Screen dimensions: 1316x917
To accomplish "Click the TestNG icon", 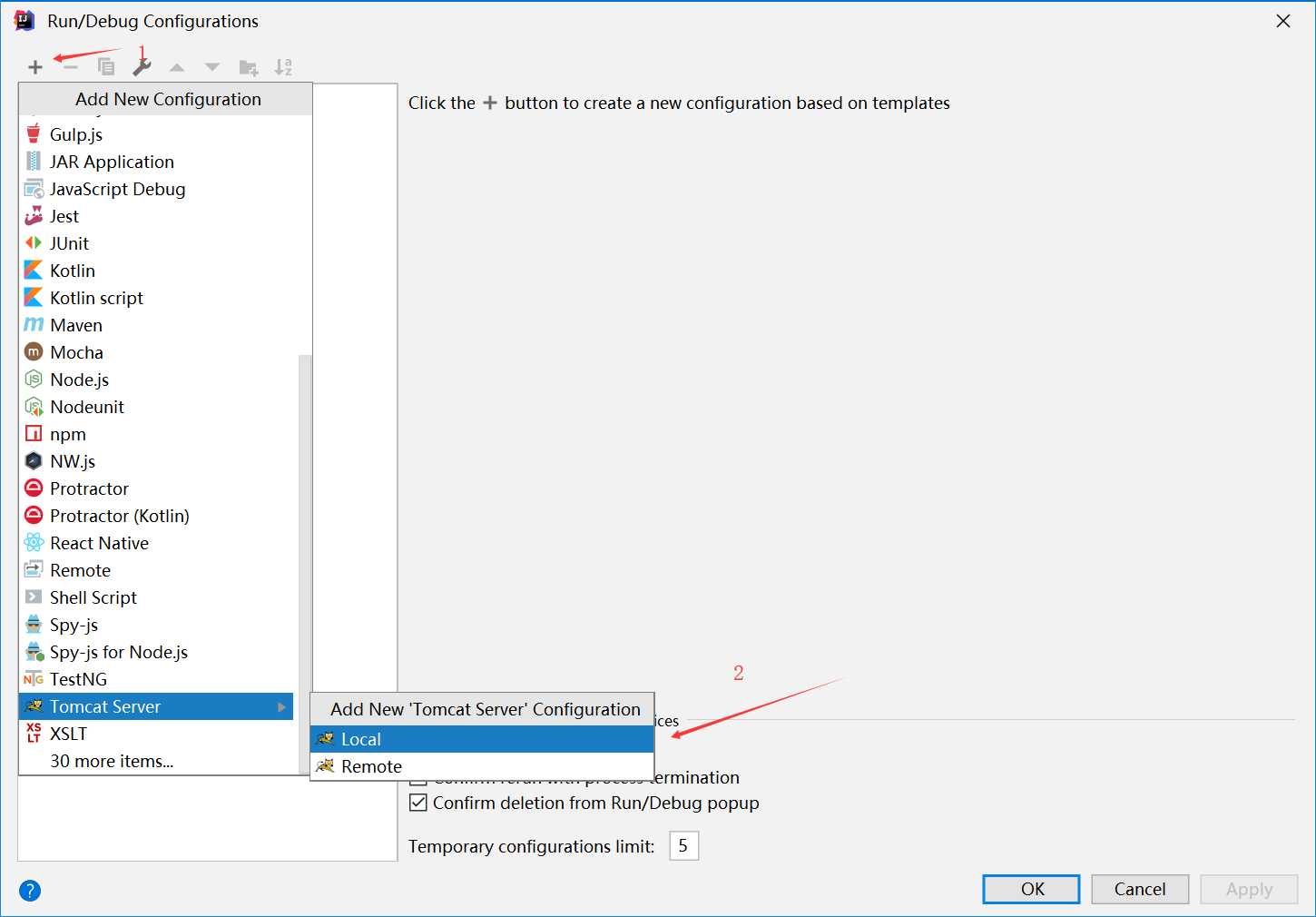I will (34, 679).
